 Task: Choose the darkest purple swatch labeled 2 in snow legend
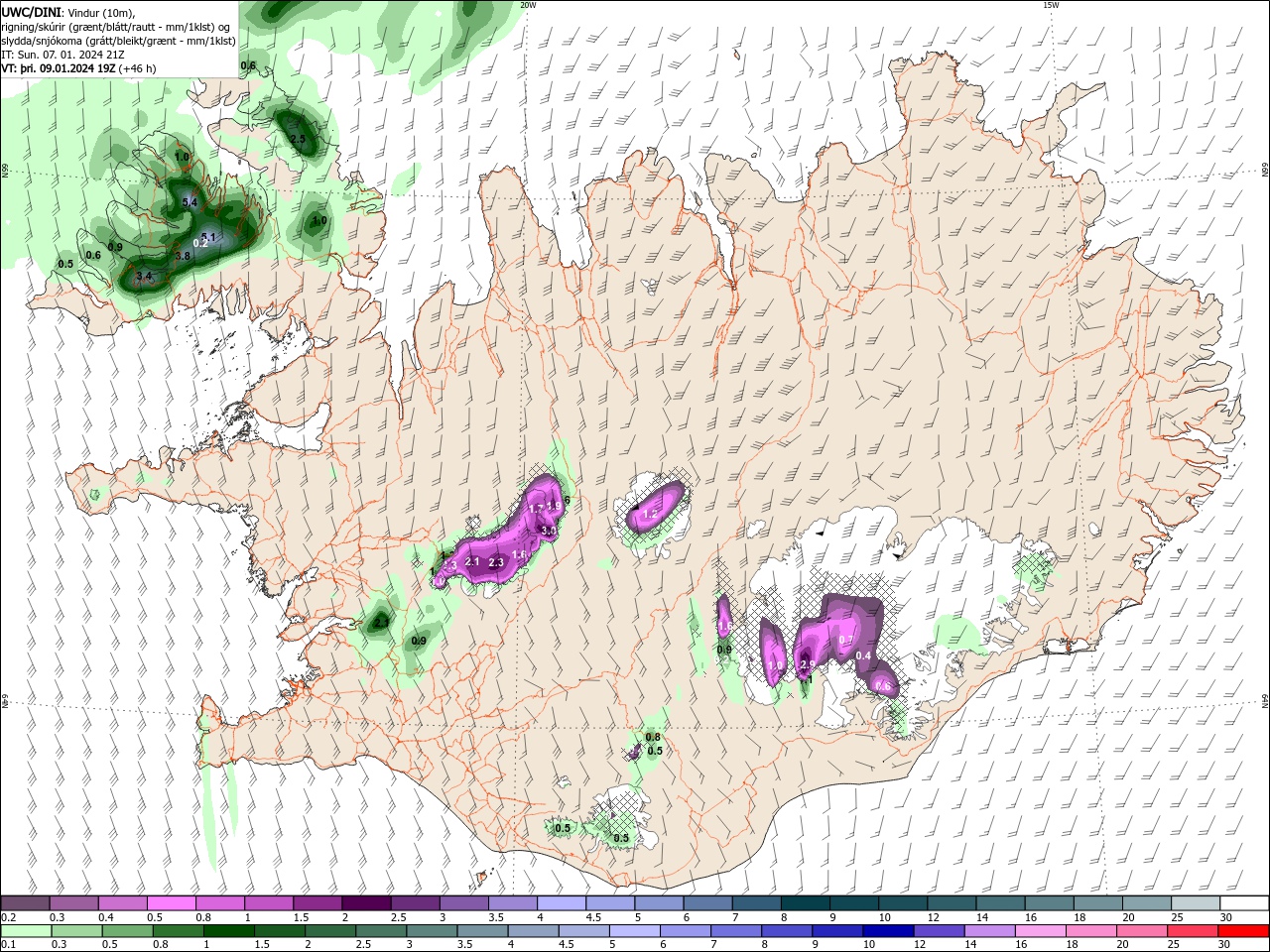[x=366, y=903]
